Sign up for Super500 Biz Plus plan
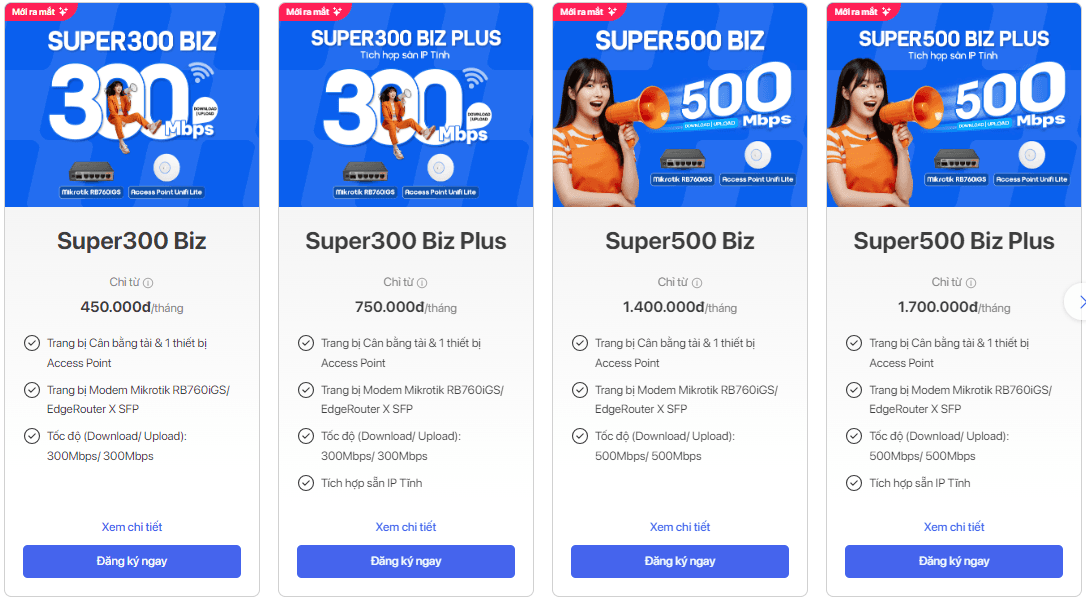This screenshot has height=599, width=1086. click(954, 561)
